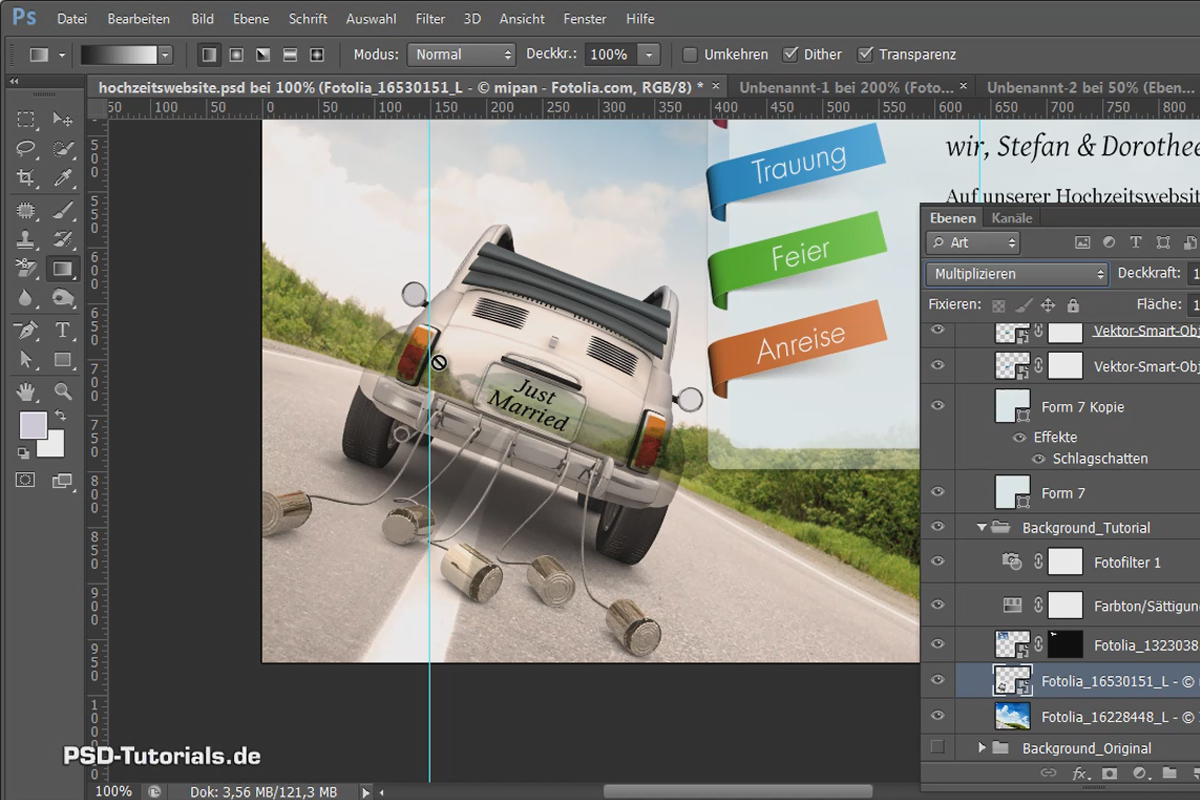Viewport: 1200px width, 800px height.
Task: Uncheck the Transparenz option
Action: (866, 54)
